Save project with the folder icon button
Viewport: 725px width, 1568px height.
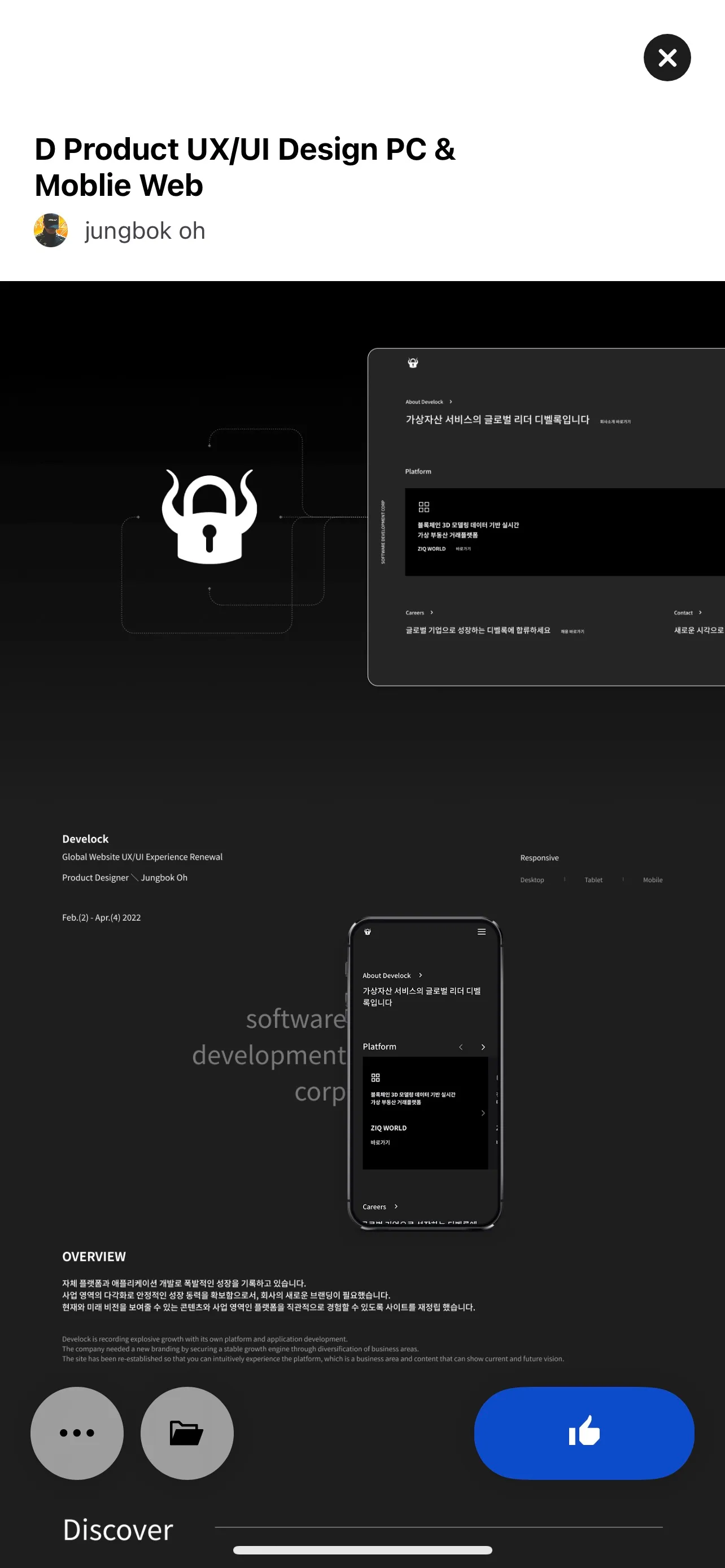[187, 1433]
